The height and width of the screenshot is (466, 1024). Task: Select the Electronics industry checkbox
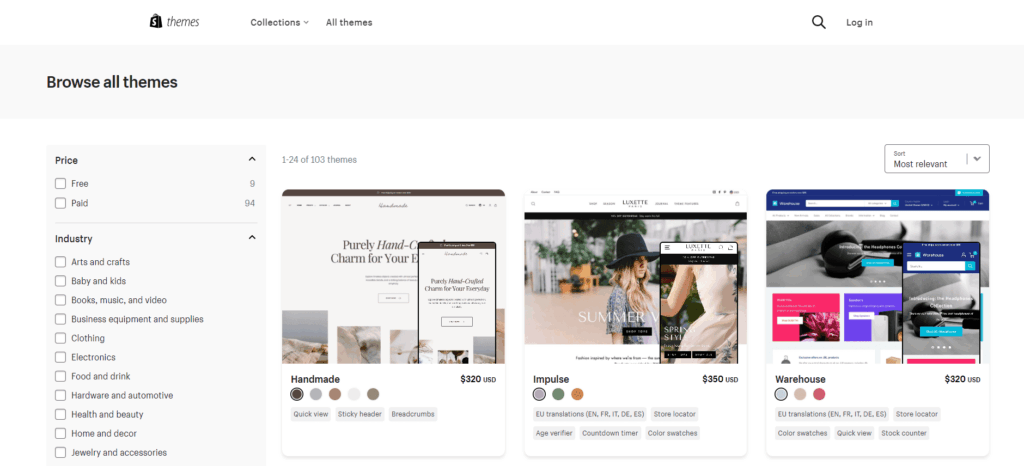tap(61, 357)
